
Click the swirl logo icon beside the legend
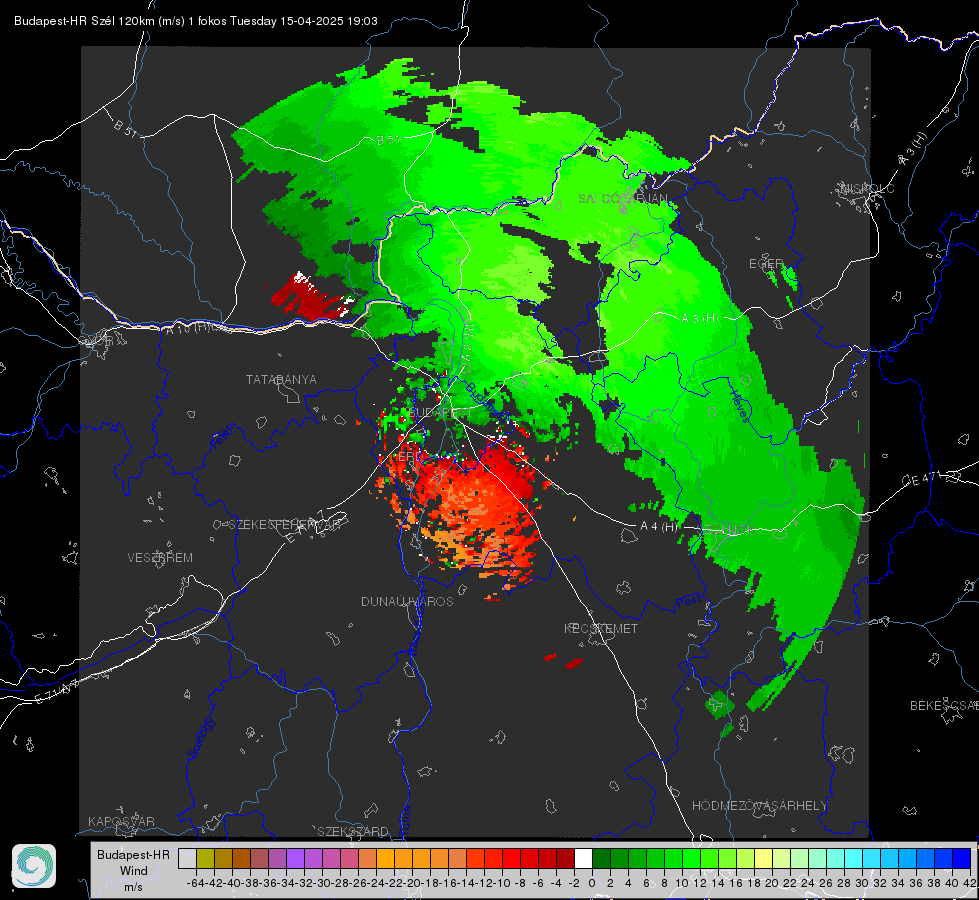(x=34, y=866)
